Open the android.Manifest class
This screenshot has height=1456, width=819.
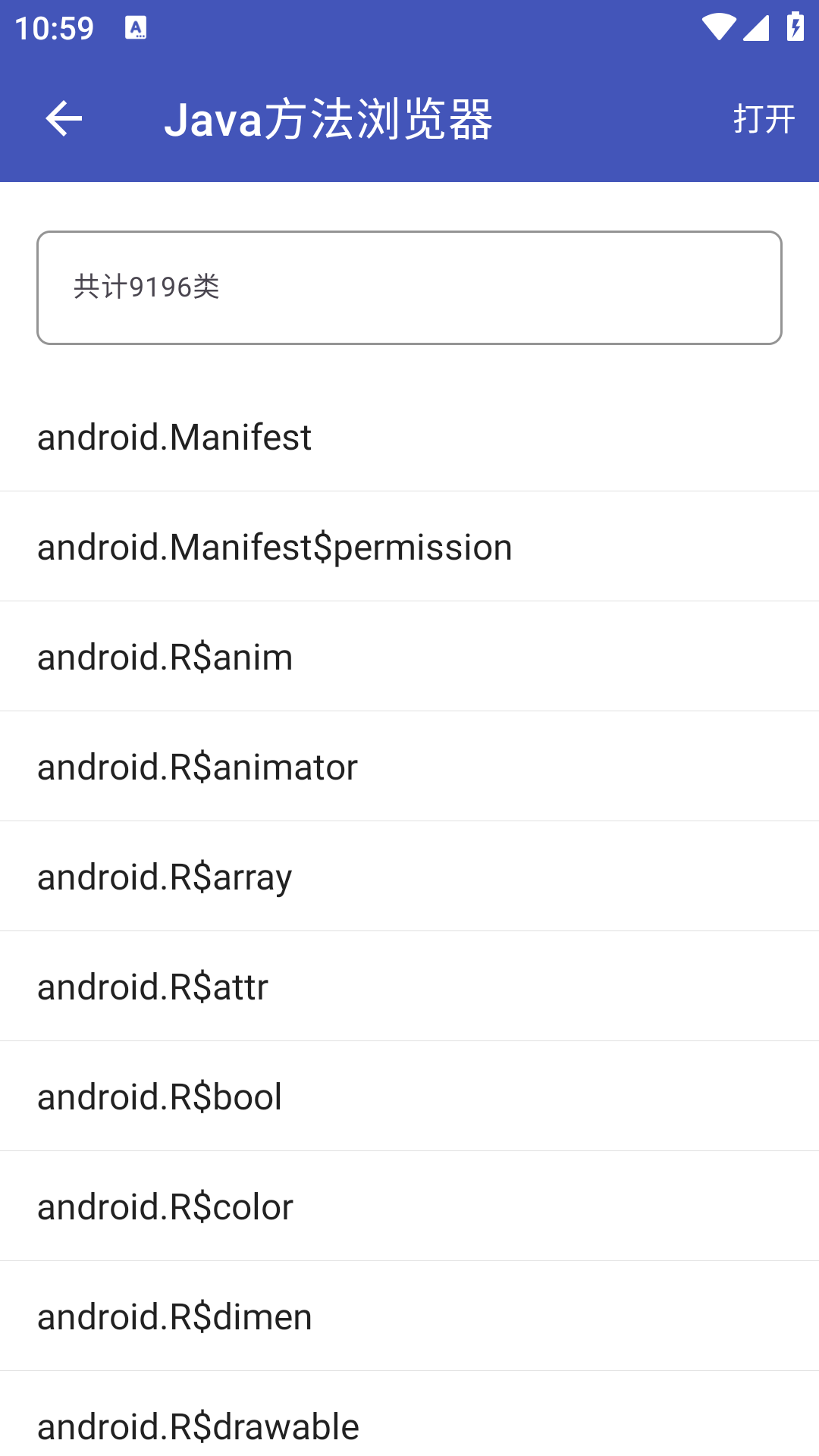pos(409,437)
